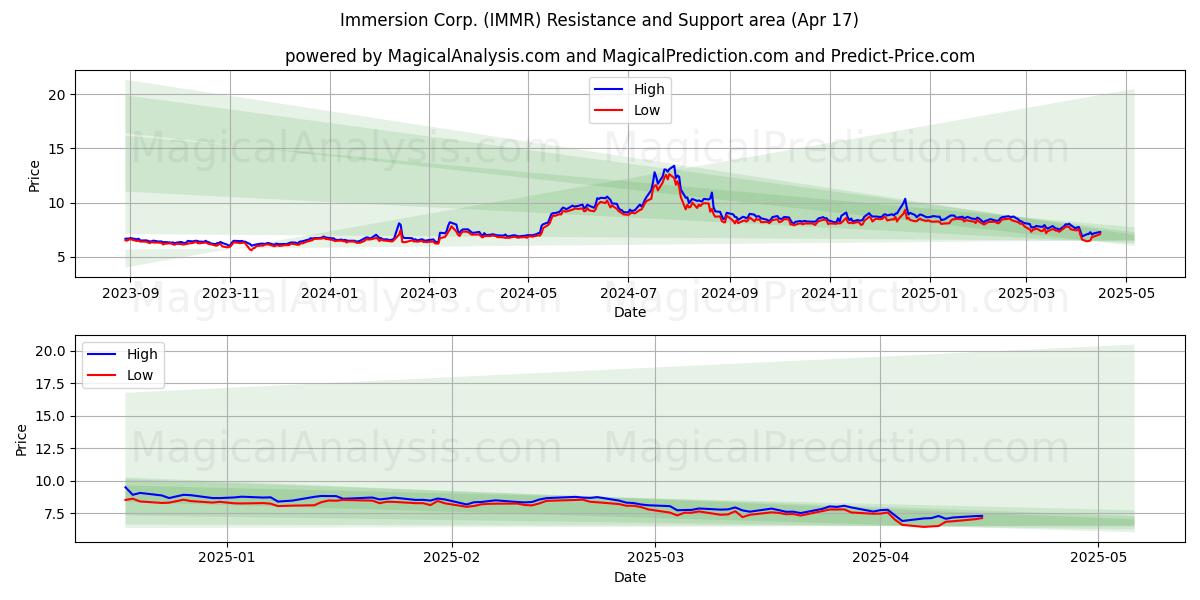Click the 'Price' axis label of top chart

[x=35, y=176]
